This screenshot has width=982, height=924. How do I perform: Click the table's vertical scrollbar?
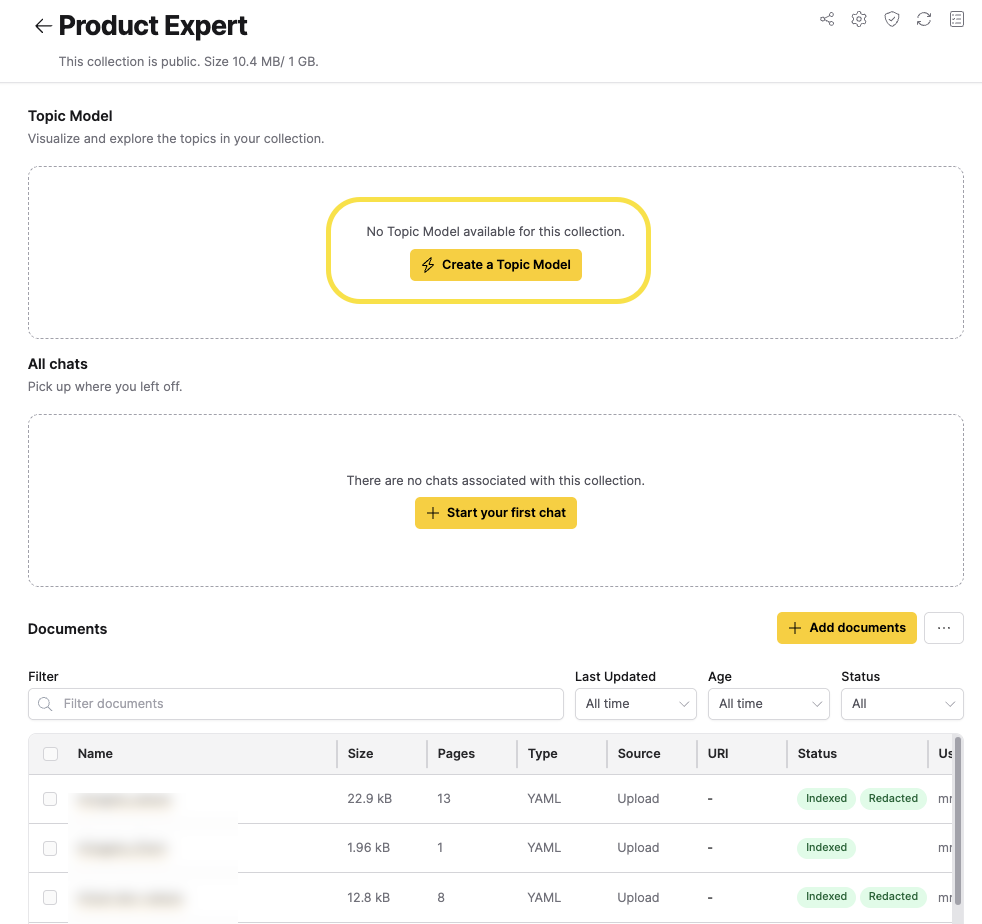tap(958, 820)
